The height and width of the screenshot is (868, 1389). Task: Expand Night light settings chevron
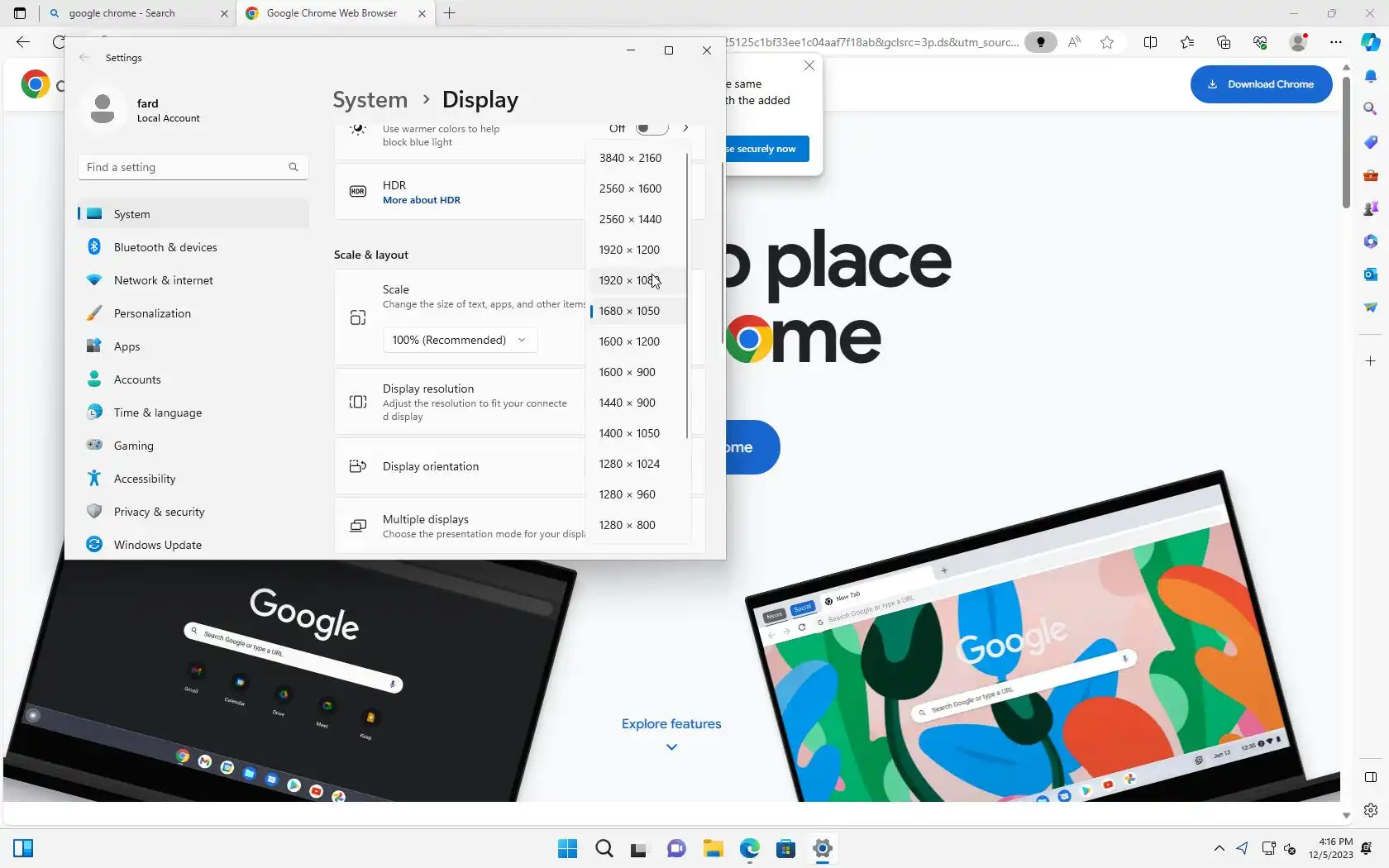685,128
